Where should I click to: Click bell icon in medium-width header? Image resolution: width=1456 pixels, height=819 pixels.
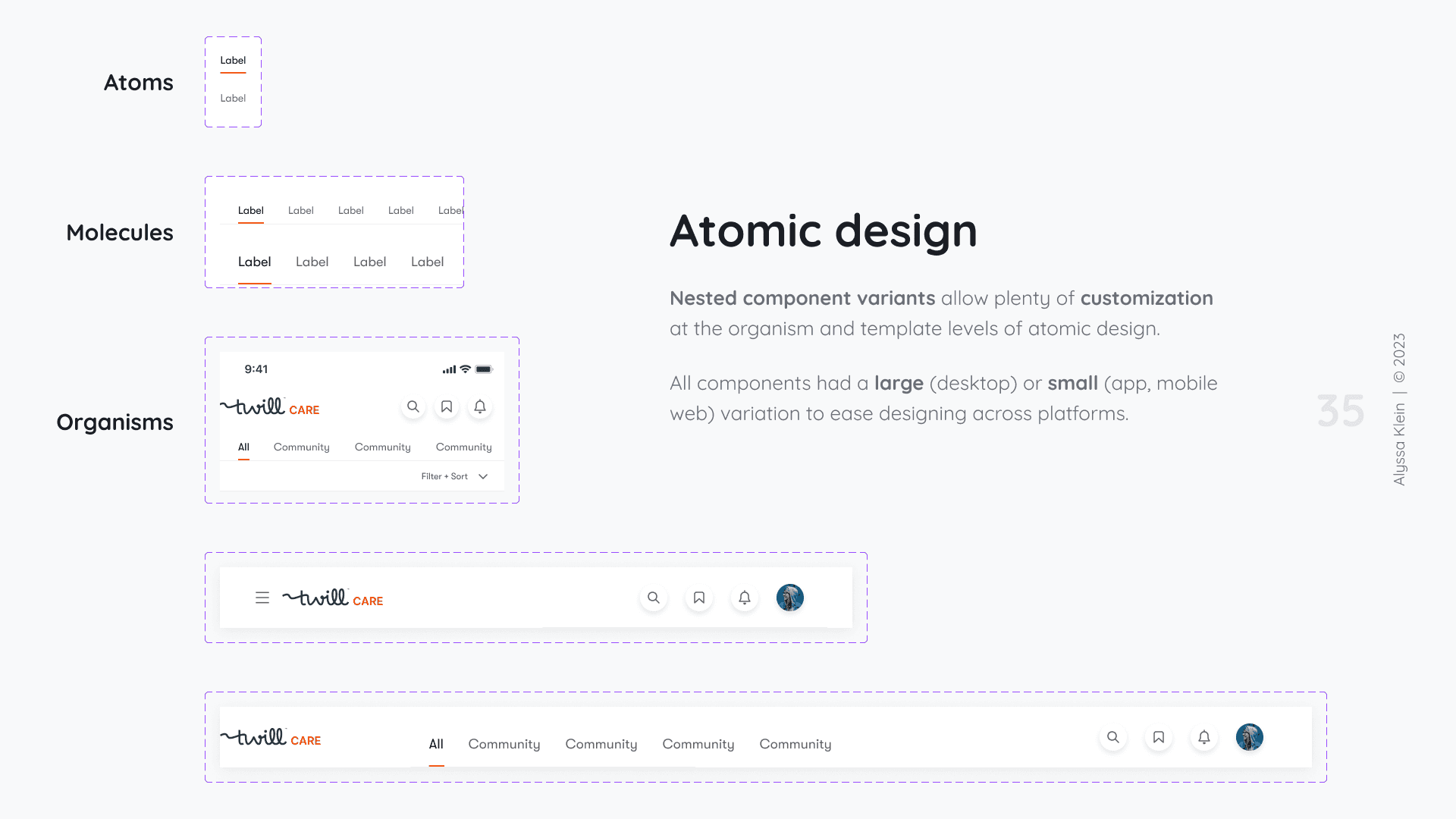pyautogui.click(x=745, y=598)
